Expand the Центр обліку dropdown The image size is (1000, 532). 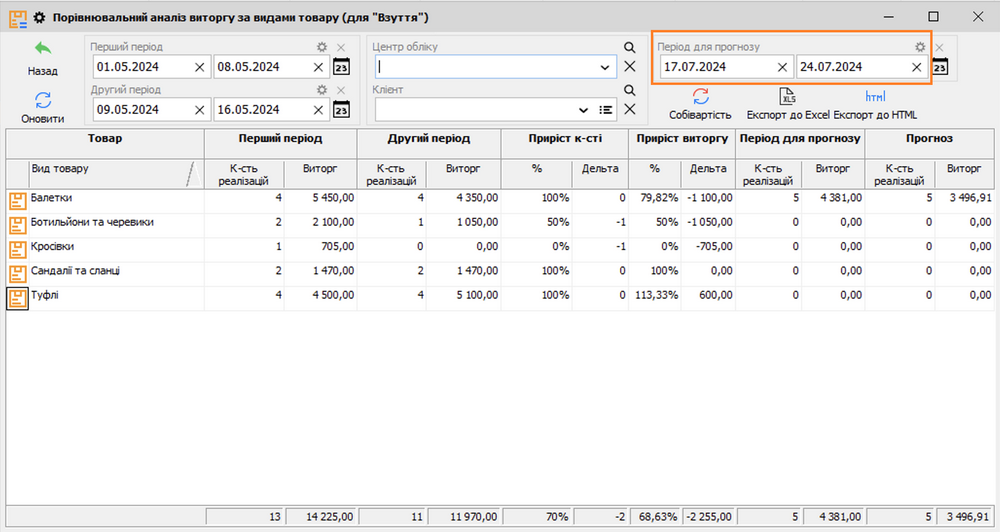pos(605,67)
